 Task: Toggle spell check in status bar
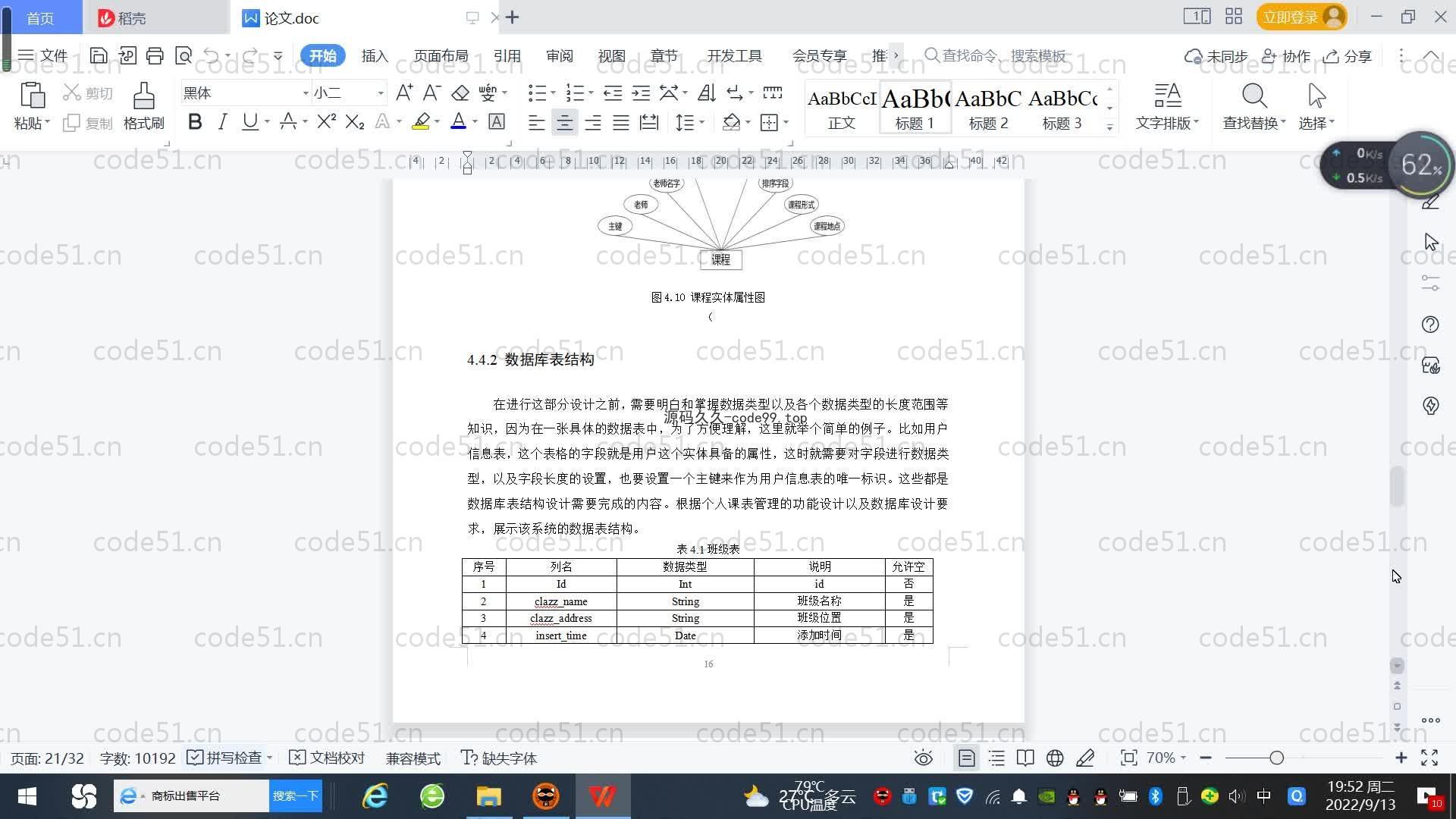[225, 758]
